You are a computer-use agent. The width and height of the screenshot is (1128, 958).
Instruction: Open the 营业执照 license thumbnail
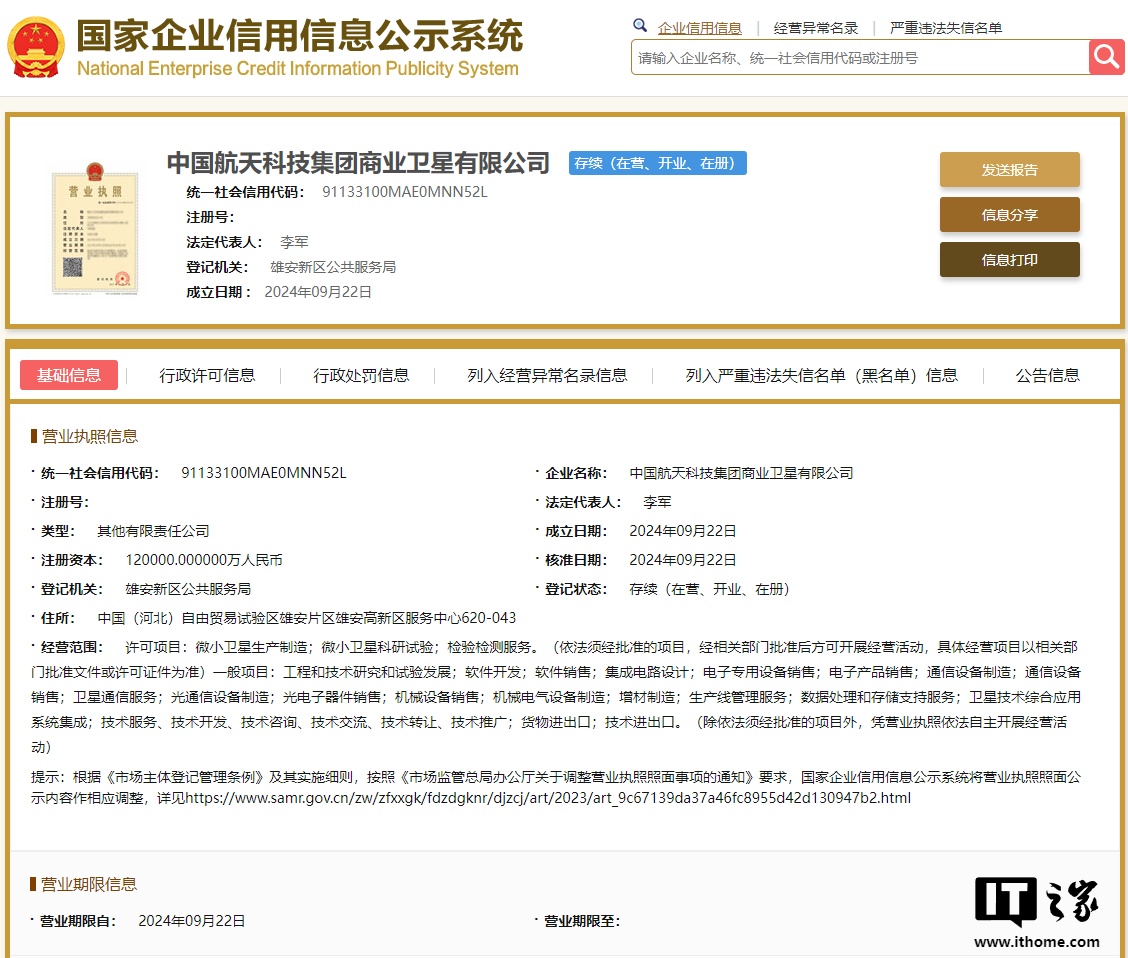[95, 229]
